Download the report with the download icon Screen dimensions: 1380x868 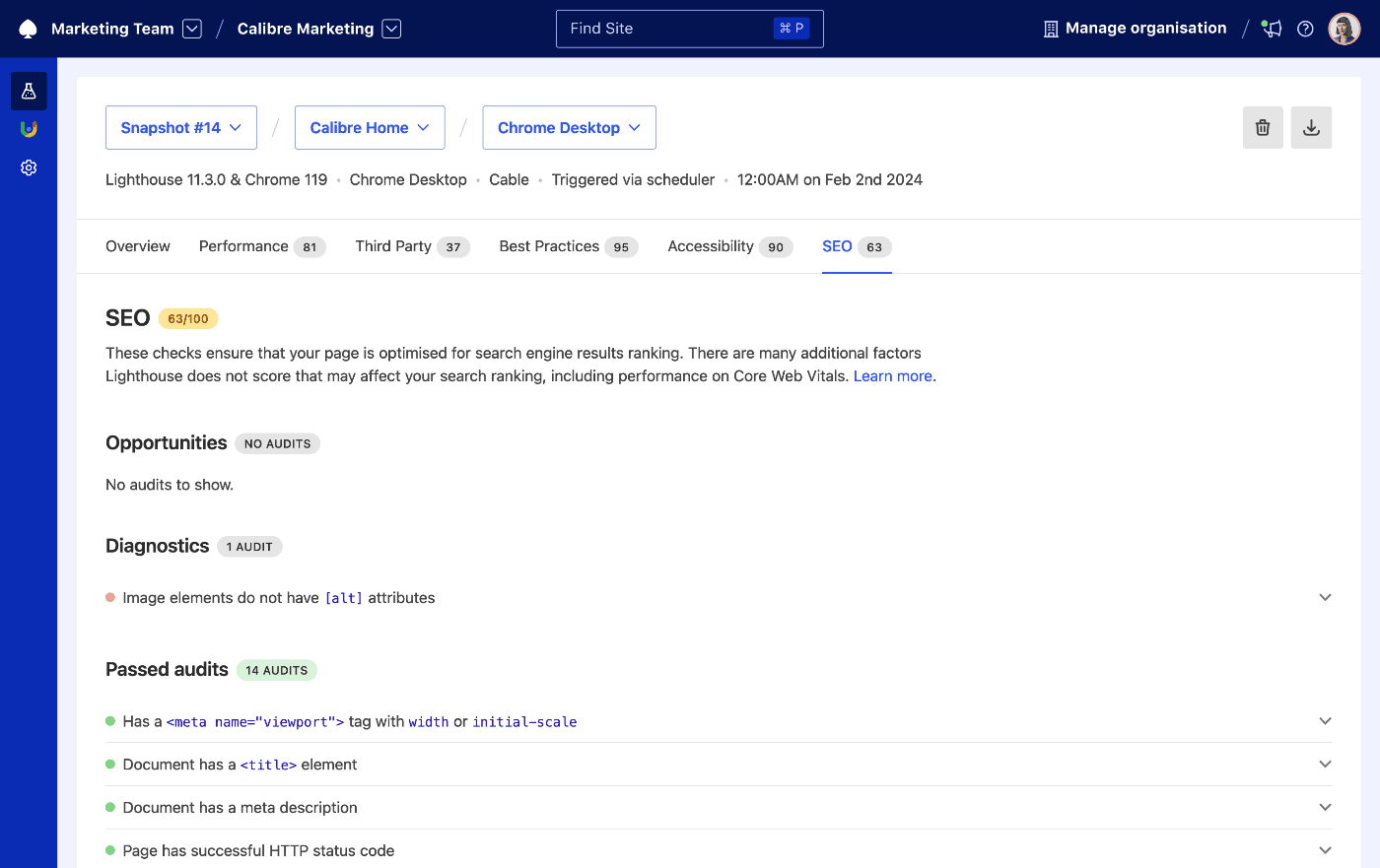point(1311,127)
